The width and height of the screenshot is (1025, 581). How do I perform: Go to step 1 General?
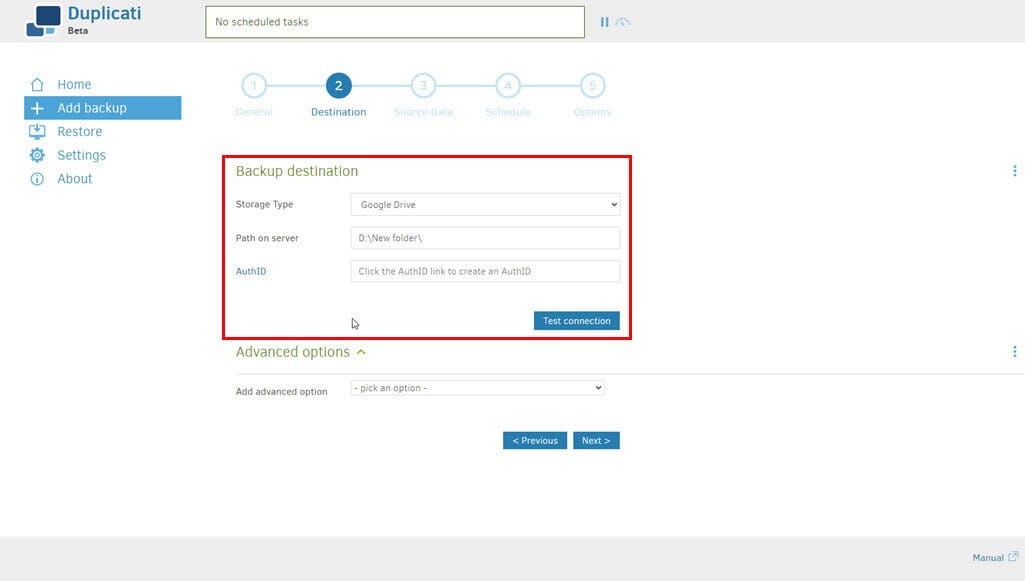point(254,86)
